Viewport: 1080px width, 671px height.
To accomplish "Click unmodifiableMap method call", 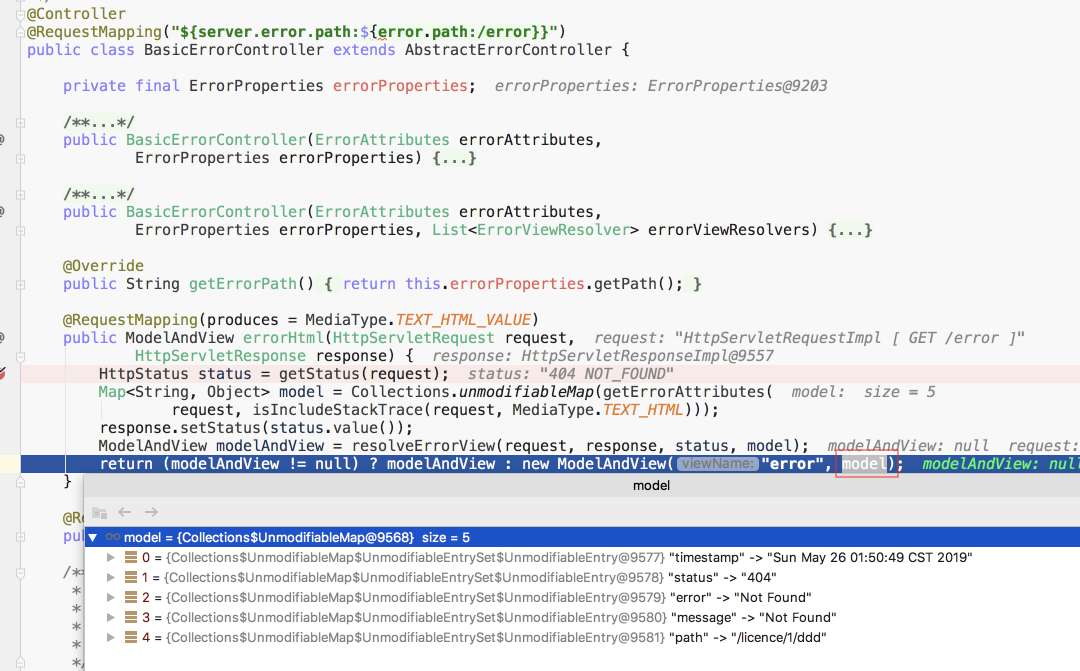I will tap(526, 391).
